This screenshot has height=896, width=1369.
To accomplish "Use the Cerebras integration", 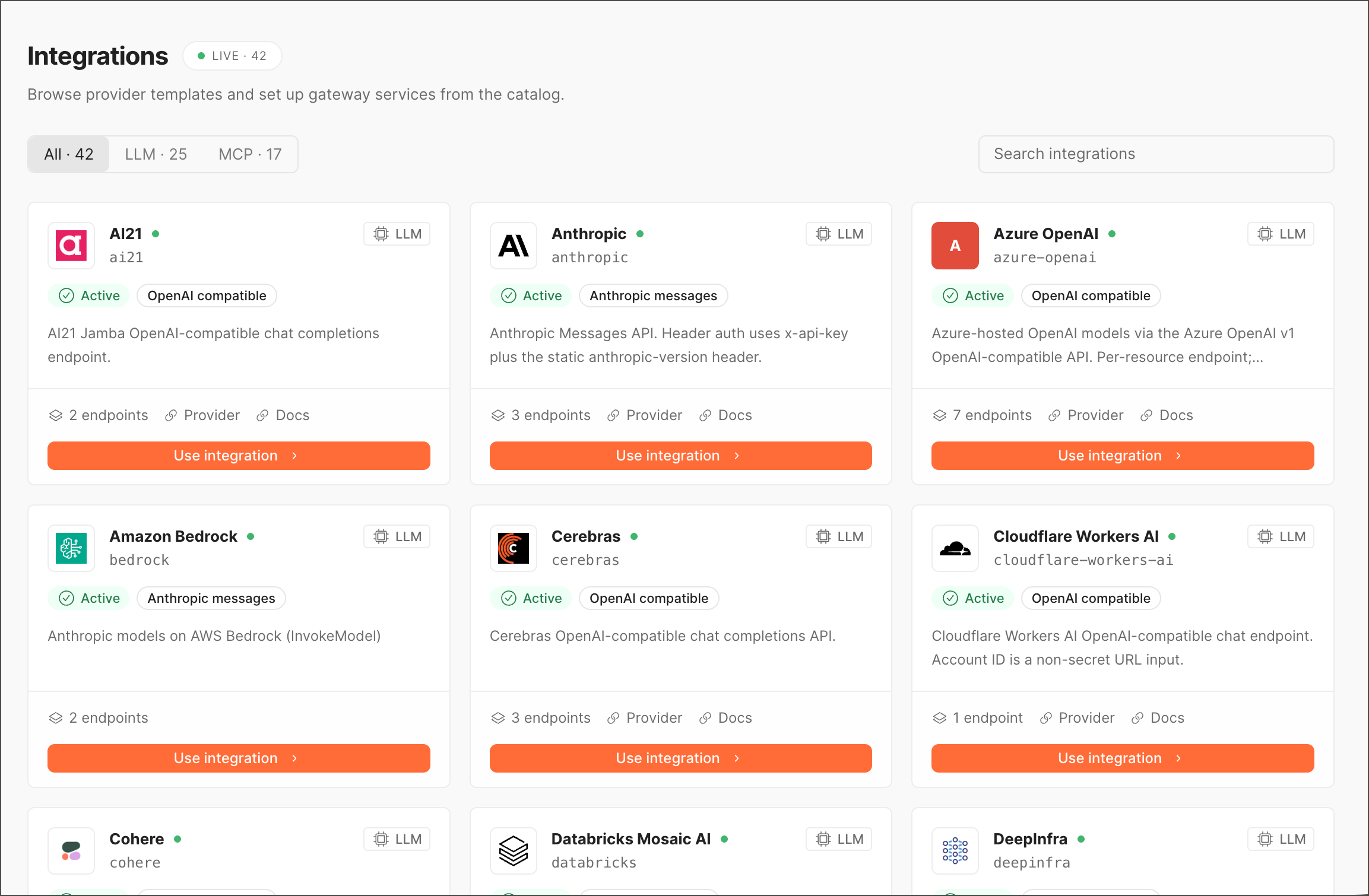I will click(681, 758).
